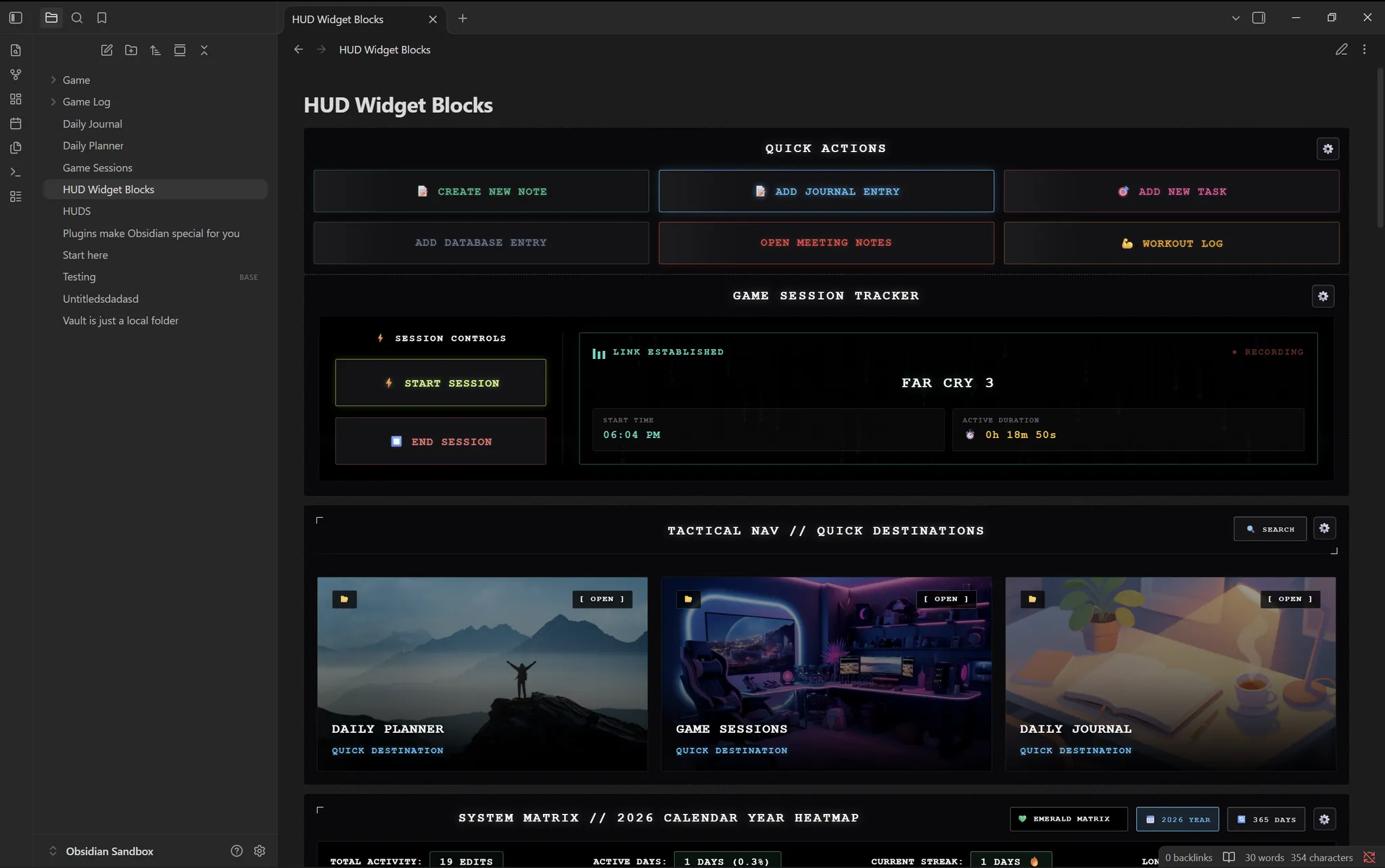This screenshot has width=1385, height=868.
Task: Open the Daily Planner destination card
Action: [482, 674]
